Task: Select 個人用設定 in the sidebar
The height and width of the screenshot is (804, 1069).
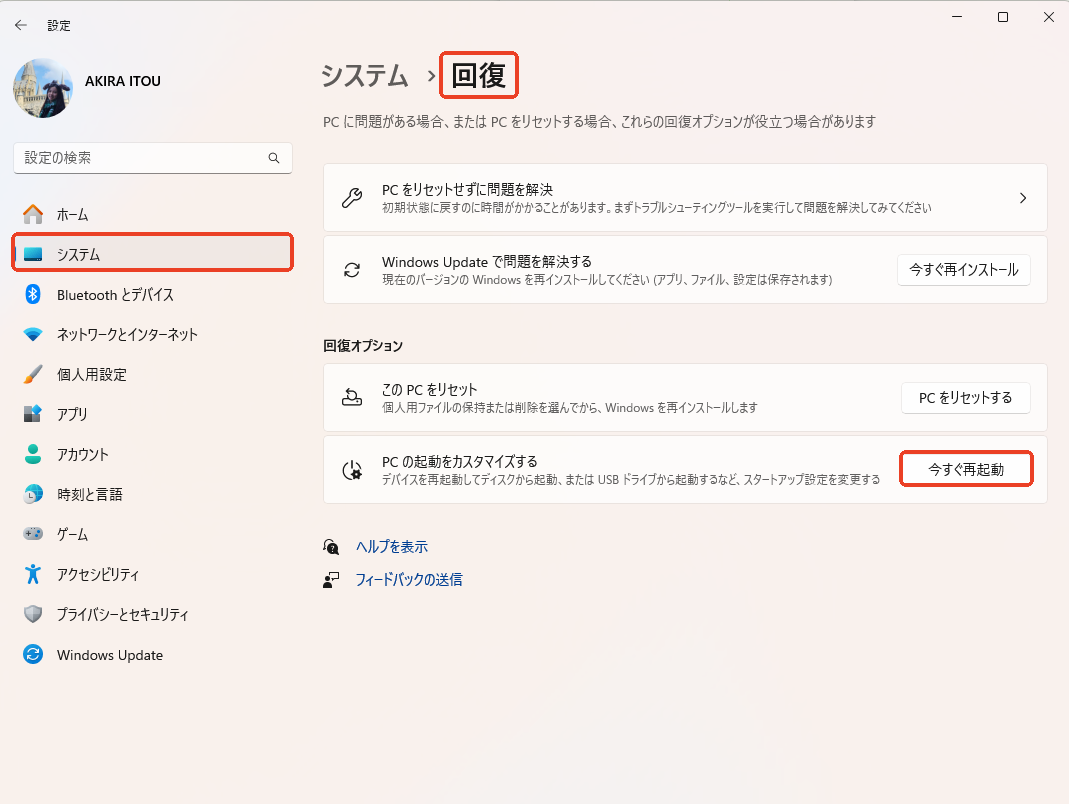Action: (91, 374)
